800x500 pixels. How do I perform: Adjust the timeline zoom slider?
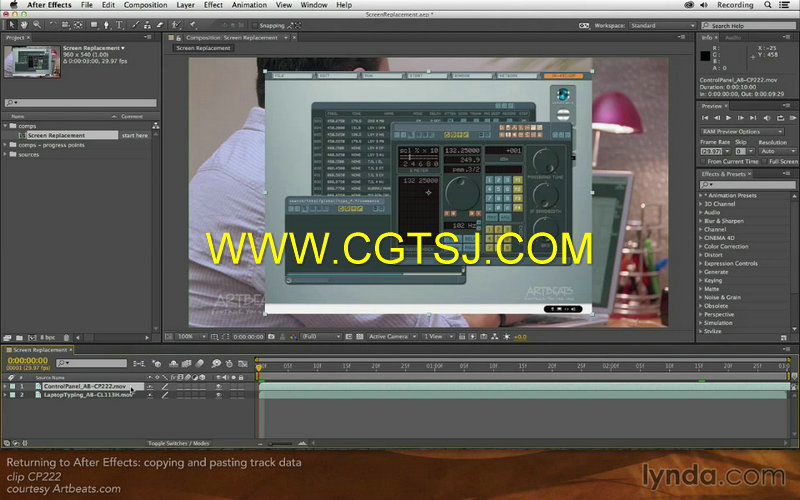pos(281,444)
